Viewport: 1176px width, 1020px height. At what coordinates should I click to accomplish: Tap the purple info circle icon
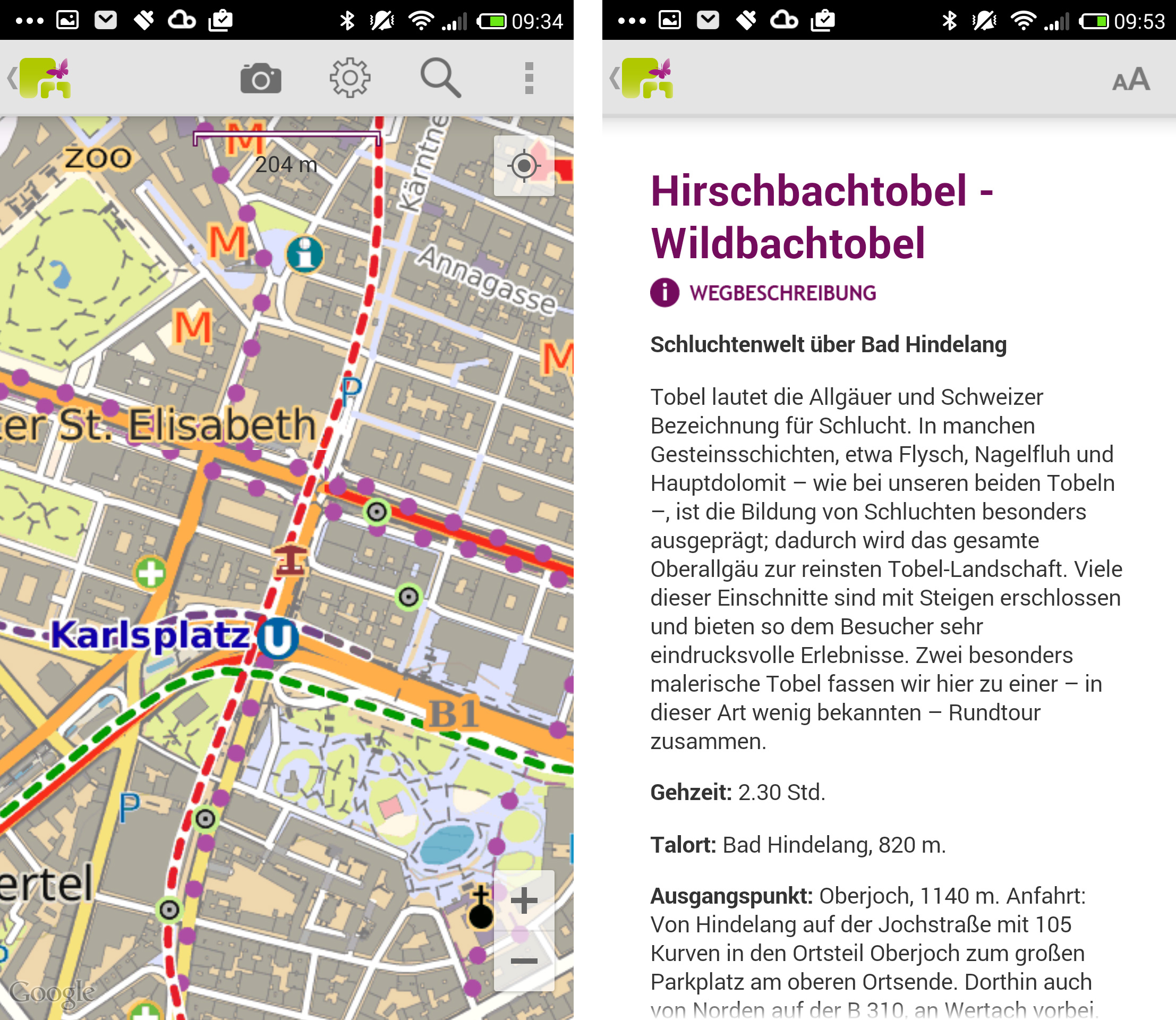(x=664, y=293)
